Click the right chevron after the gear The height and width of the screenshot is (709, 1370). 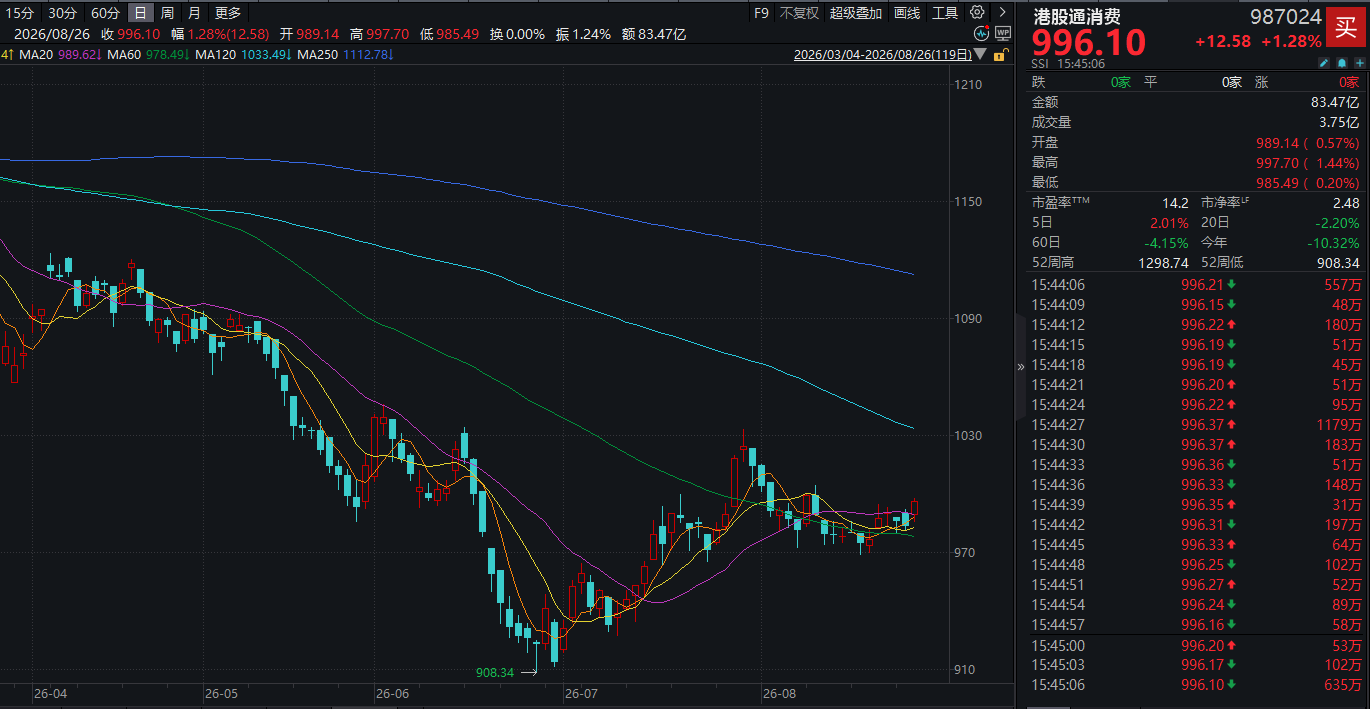click(x=1003, y=13)
